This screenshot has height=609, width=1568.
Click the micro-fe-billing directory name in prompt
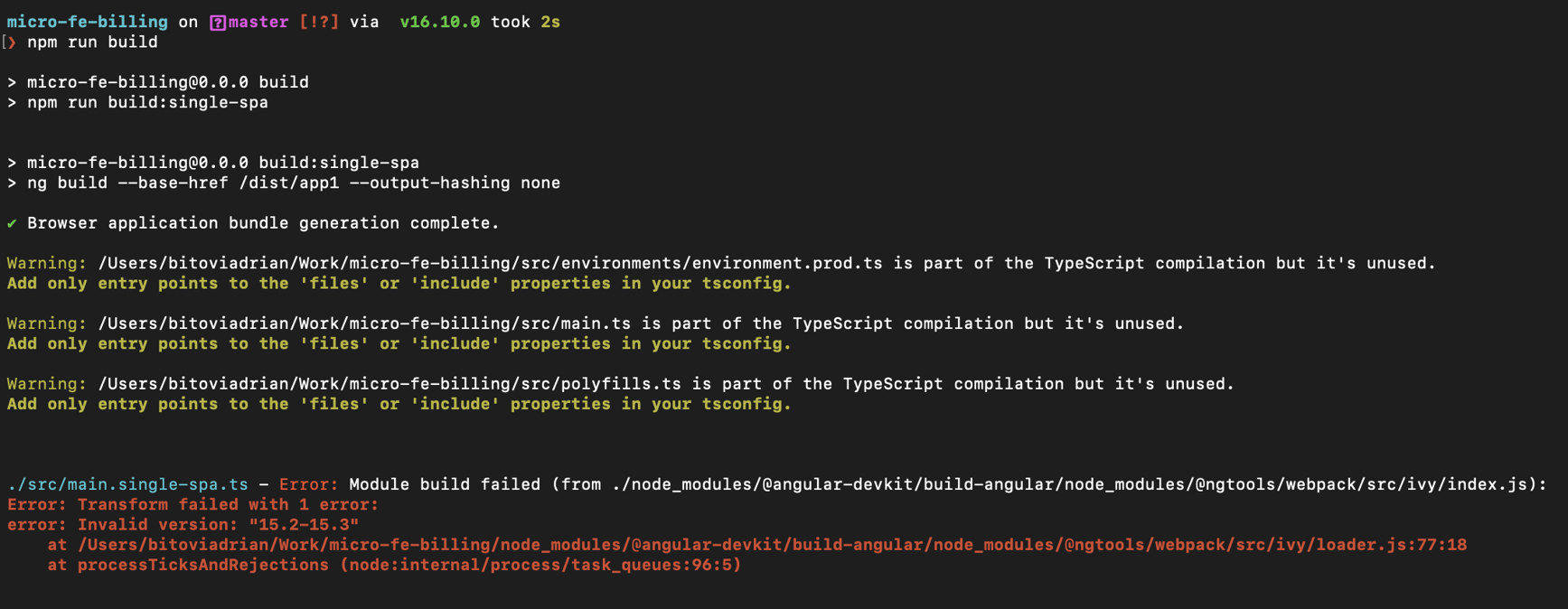[x=87, y=22]
